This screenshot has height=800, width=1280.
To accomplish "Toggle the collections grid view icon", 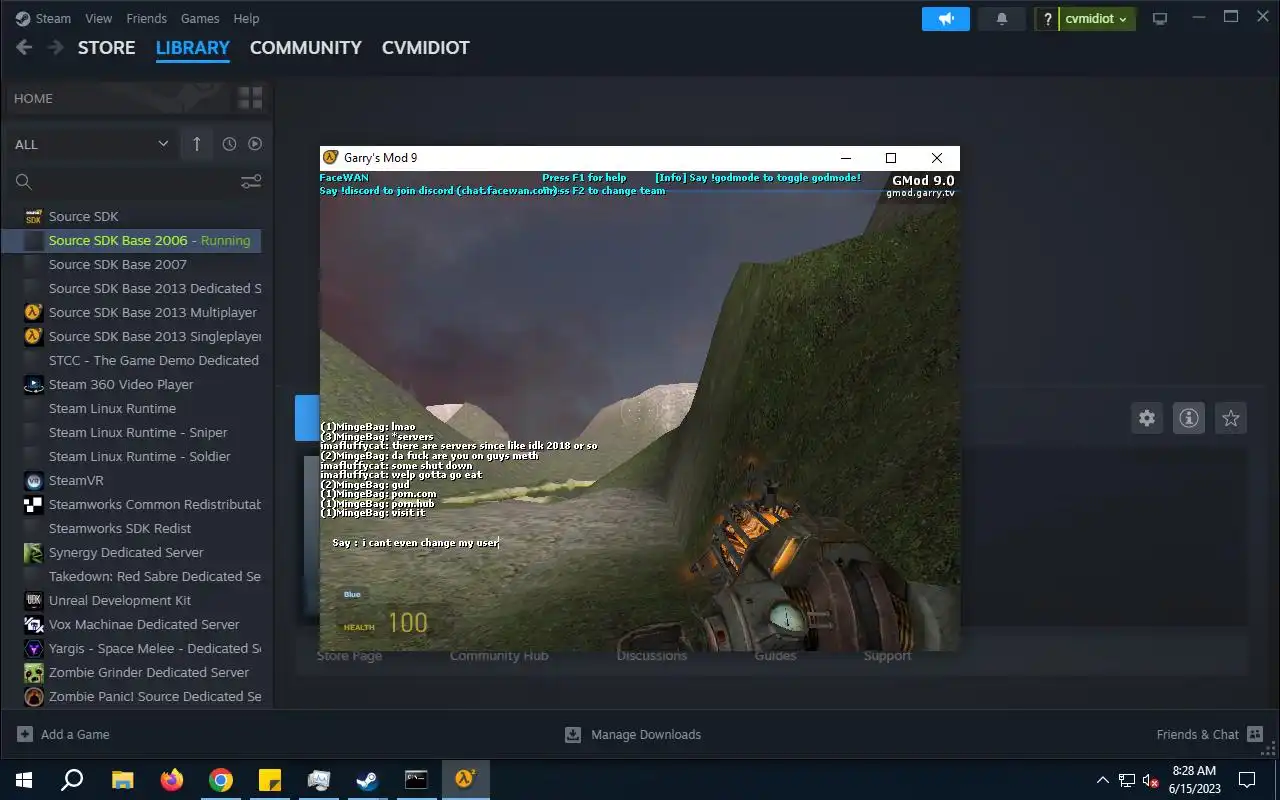I will coord(250,98).
